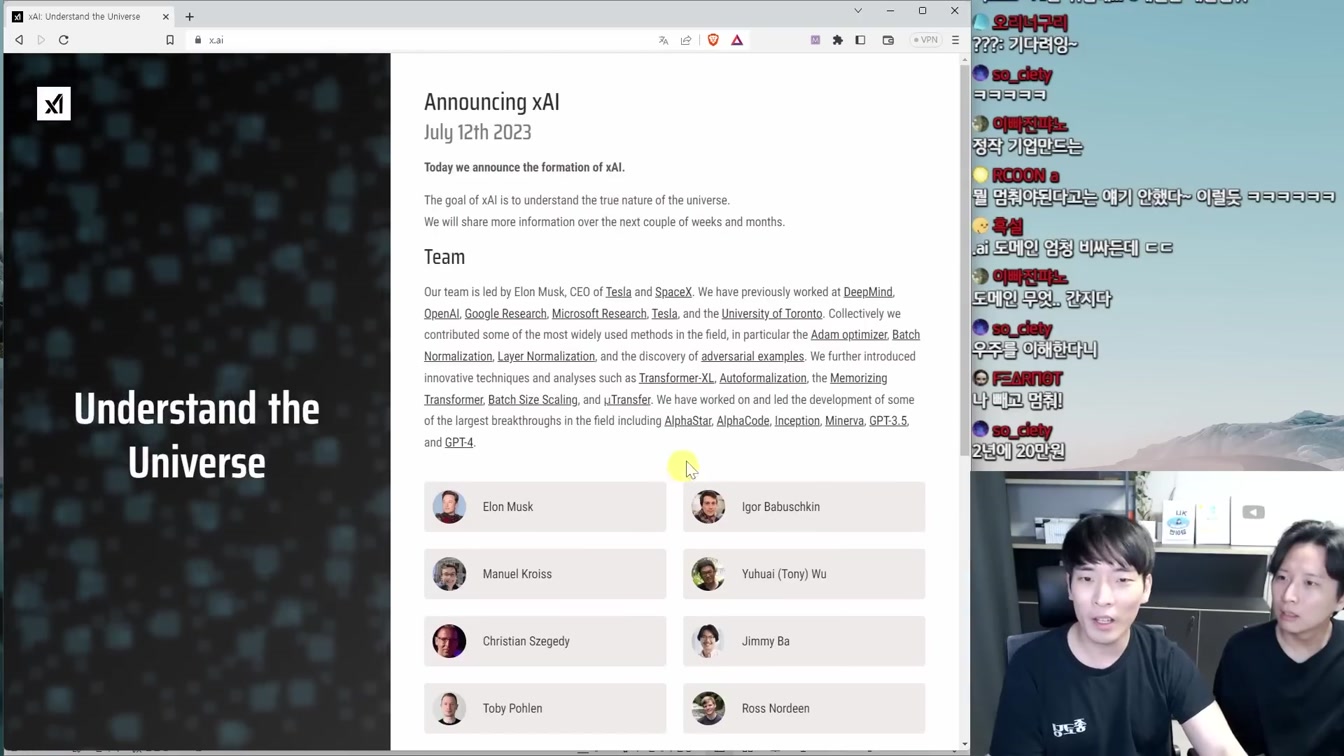Click the x.ai address bar

(x=420, y=40)
